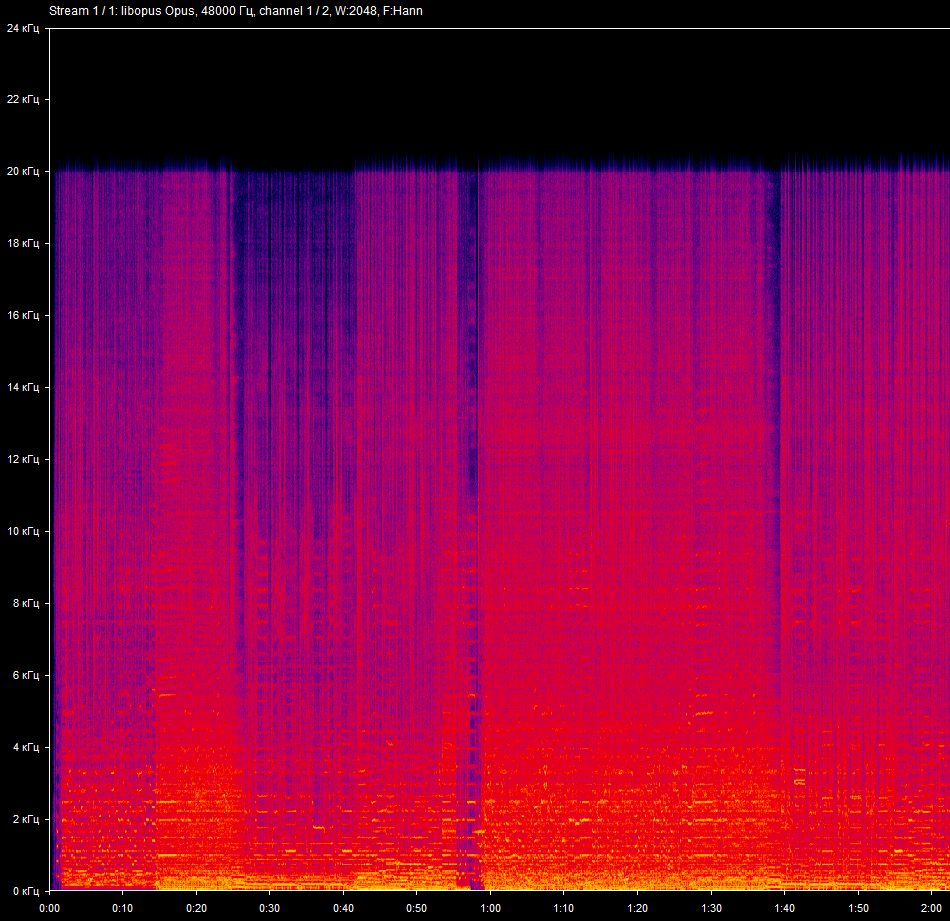Click the 2 кГц frequency label
Viewport: 950px width, 921px height.
26,819
